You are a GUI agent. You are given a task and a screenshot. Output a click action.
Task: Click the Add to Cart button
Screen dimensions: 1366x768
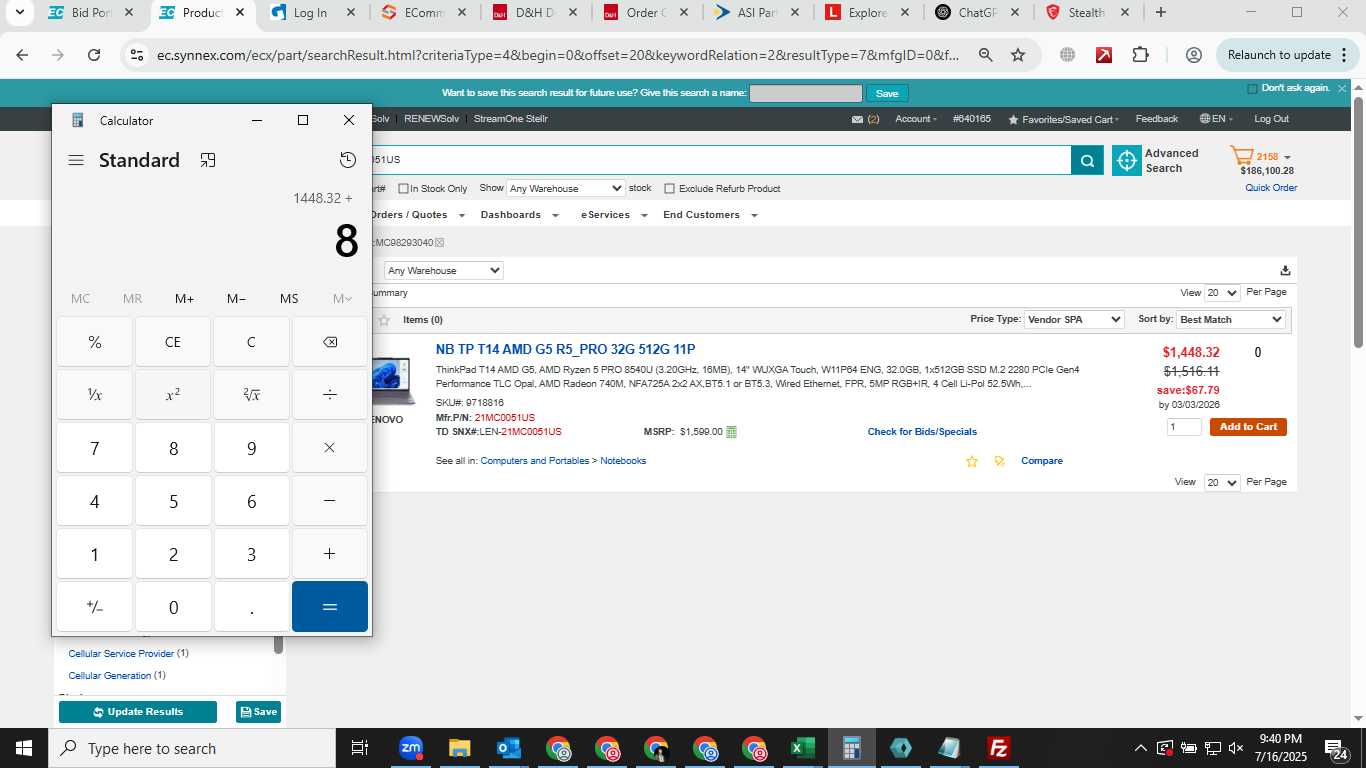click(x=1248, y=427)
